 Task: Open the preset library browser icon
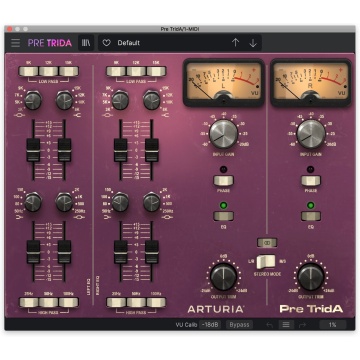pyautogui.click(x=86, y=43)
